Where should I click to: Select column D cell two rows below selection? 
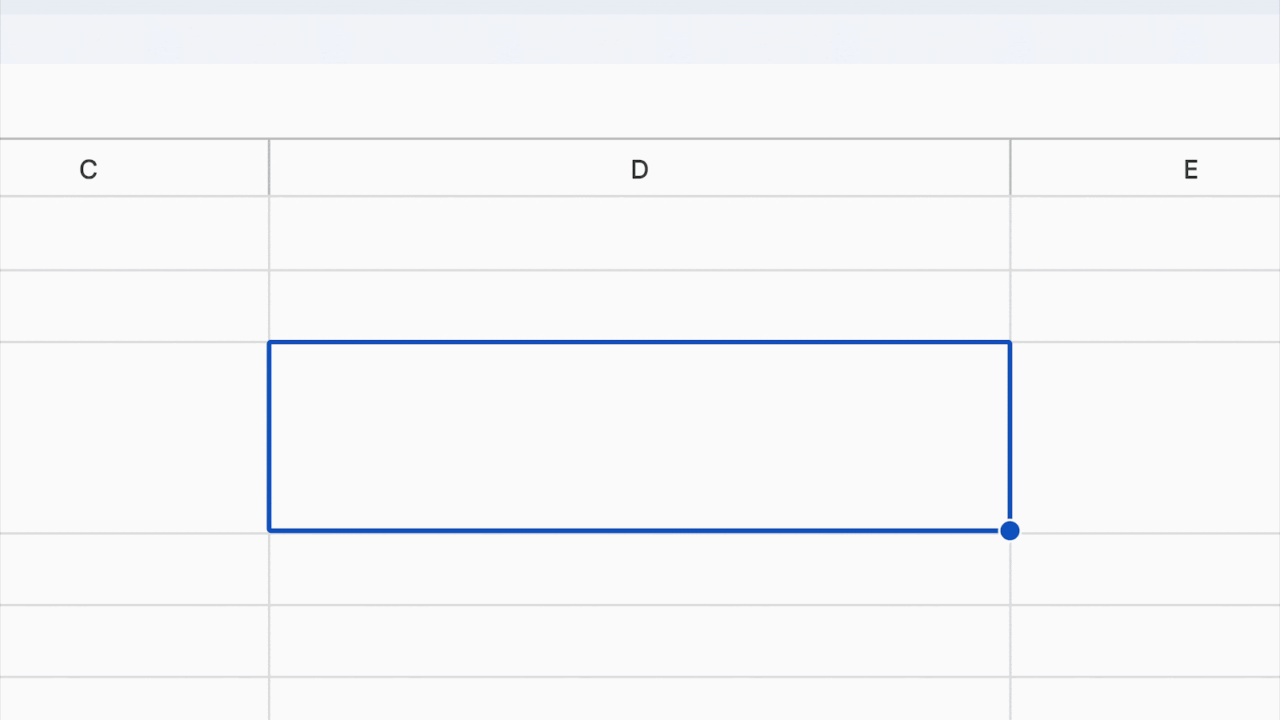click(x=640, y=641)
